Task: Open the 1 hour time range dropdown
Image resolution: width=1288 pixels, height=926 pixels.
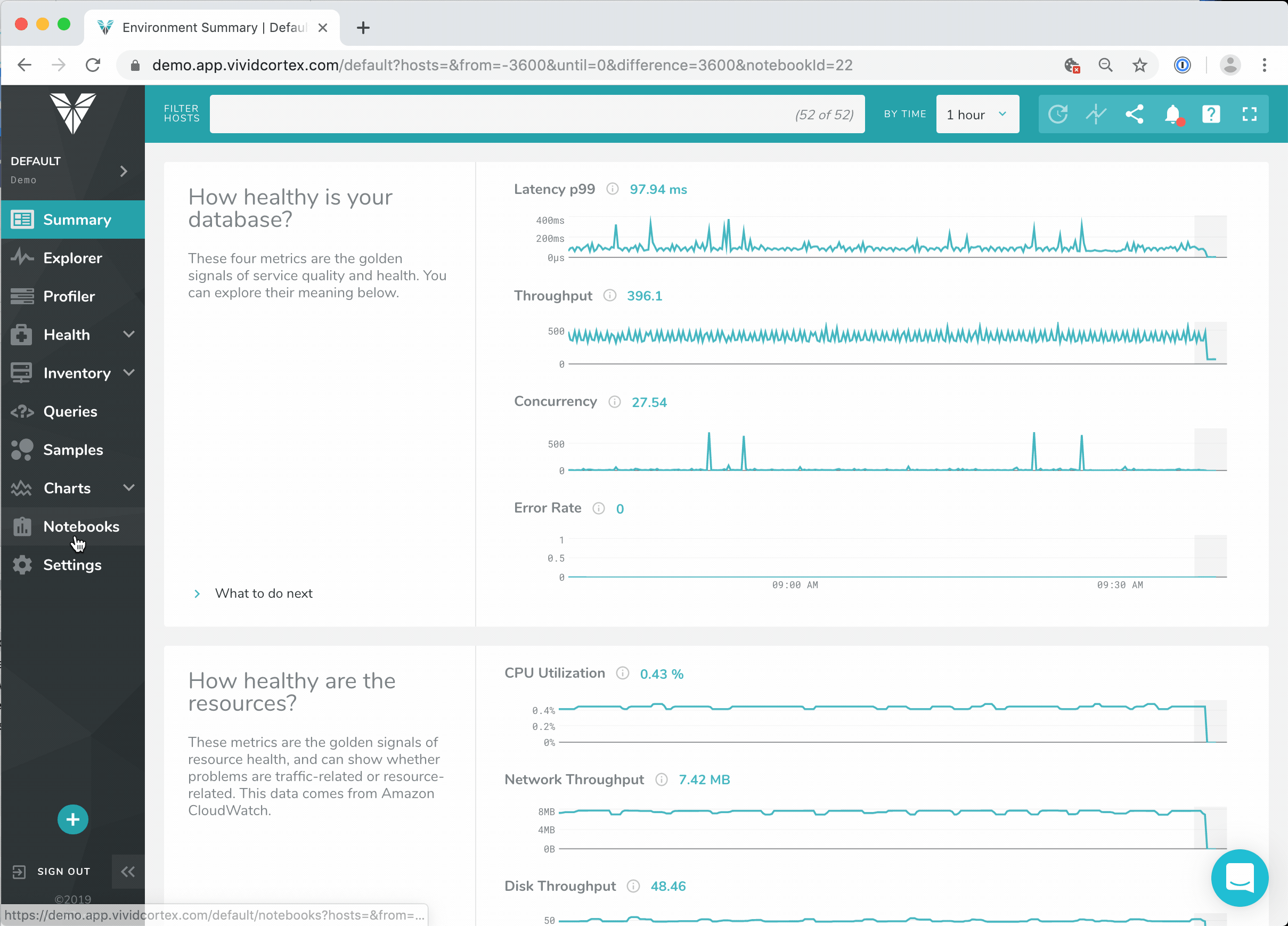Action: pos(977,114)
